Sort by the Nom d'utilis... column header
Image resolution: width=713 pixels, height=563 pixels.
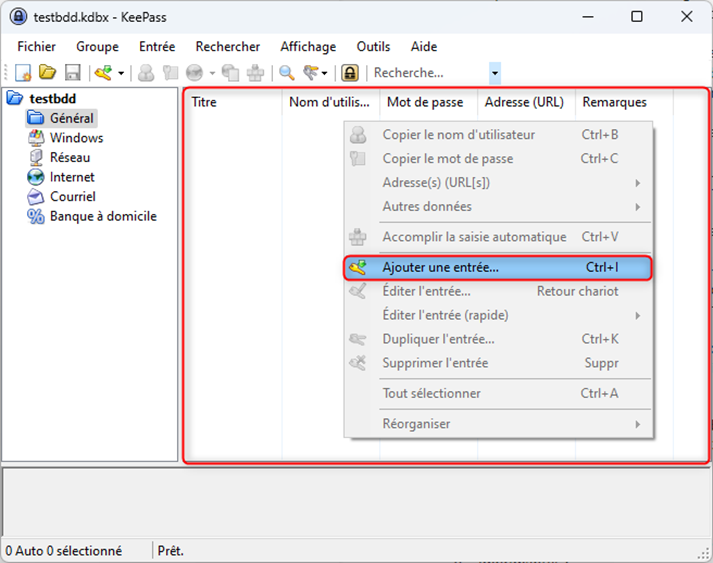[x=331, y=102]
